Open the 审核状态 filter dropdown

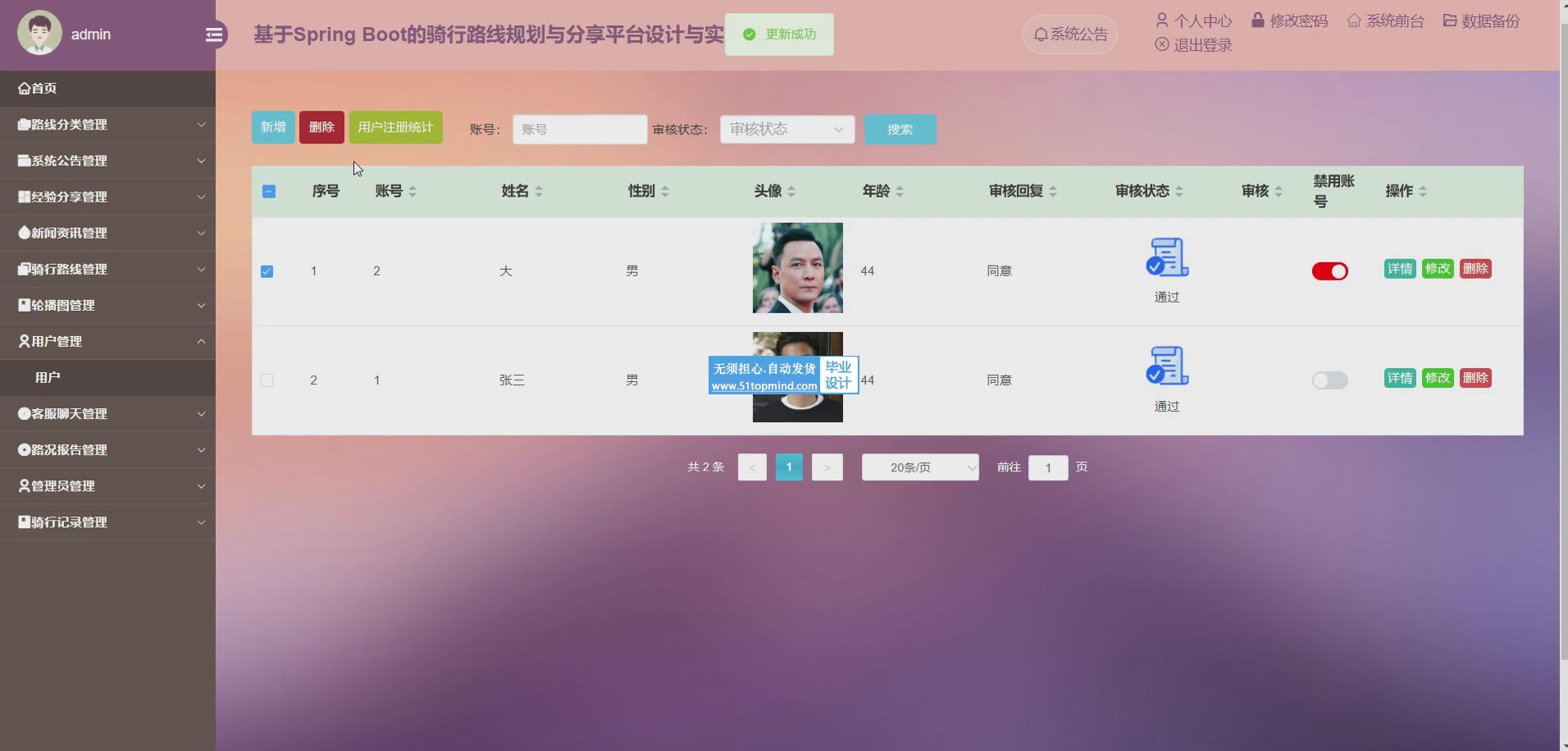pos(786,130)
